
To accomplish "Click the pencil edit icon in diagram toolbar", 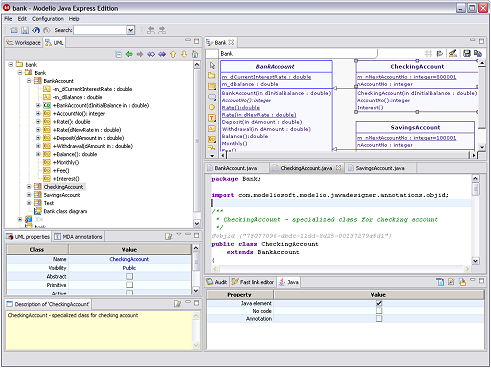I will [x=453, y=53].
